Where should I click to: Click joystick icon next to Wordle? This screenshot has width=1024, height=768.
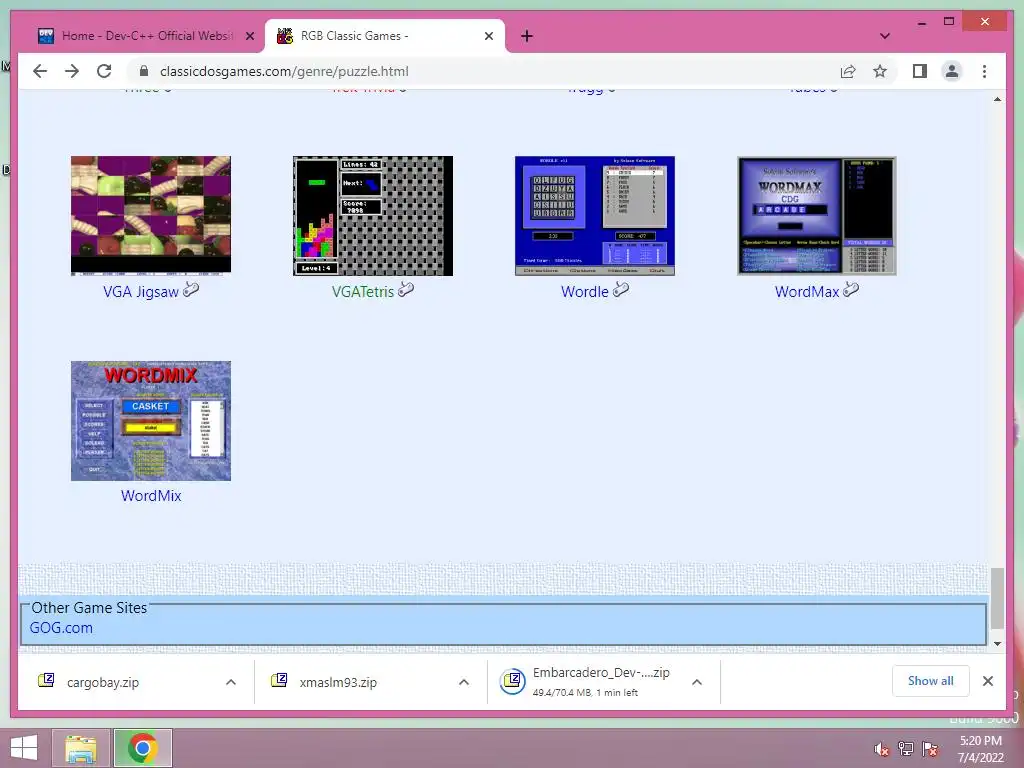pos(621,289)
